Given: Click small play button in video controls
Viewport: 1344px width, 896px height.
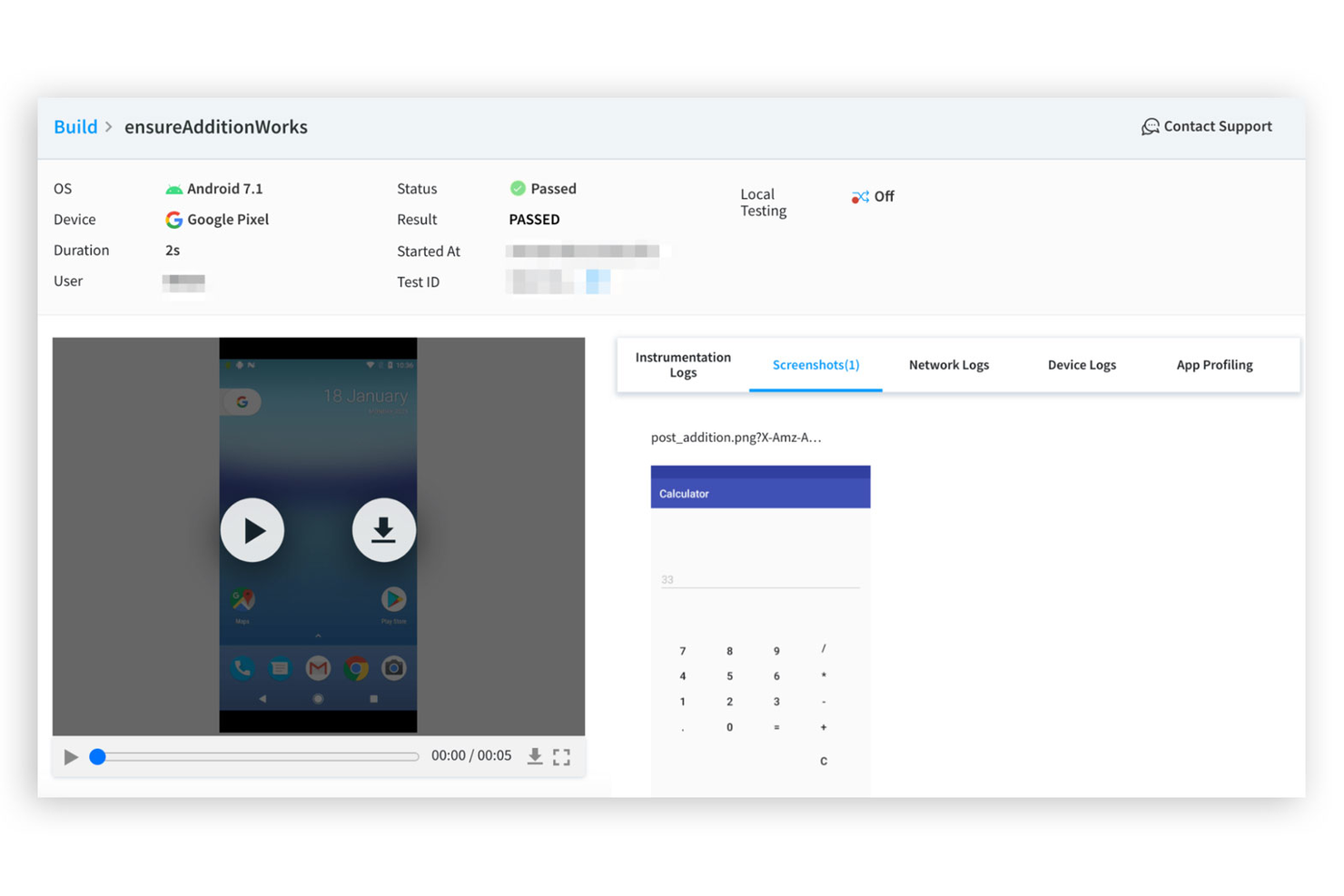Looking at the screenshot, I should coord(71,756).
